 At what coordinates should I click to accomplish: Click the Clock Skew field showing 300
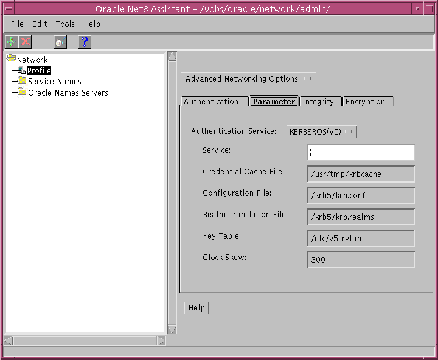coord(361,259)
